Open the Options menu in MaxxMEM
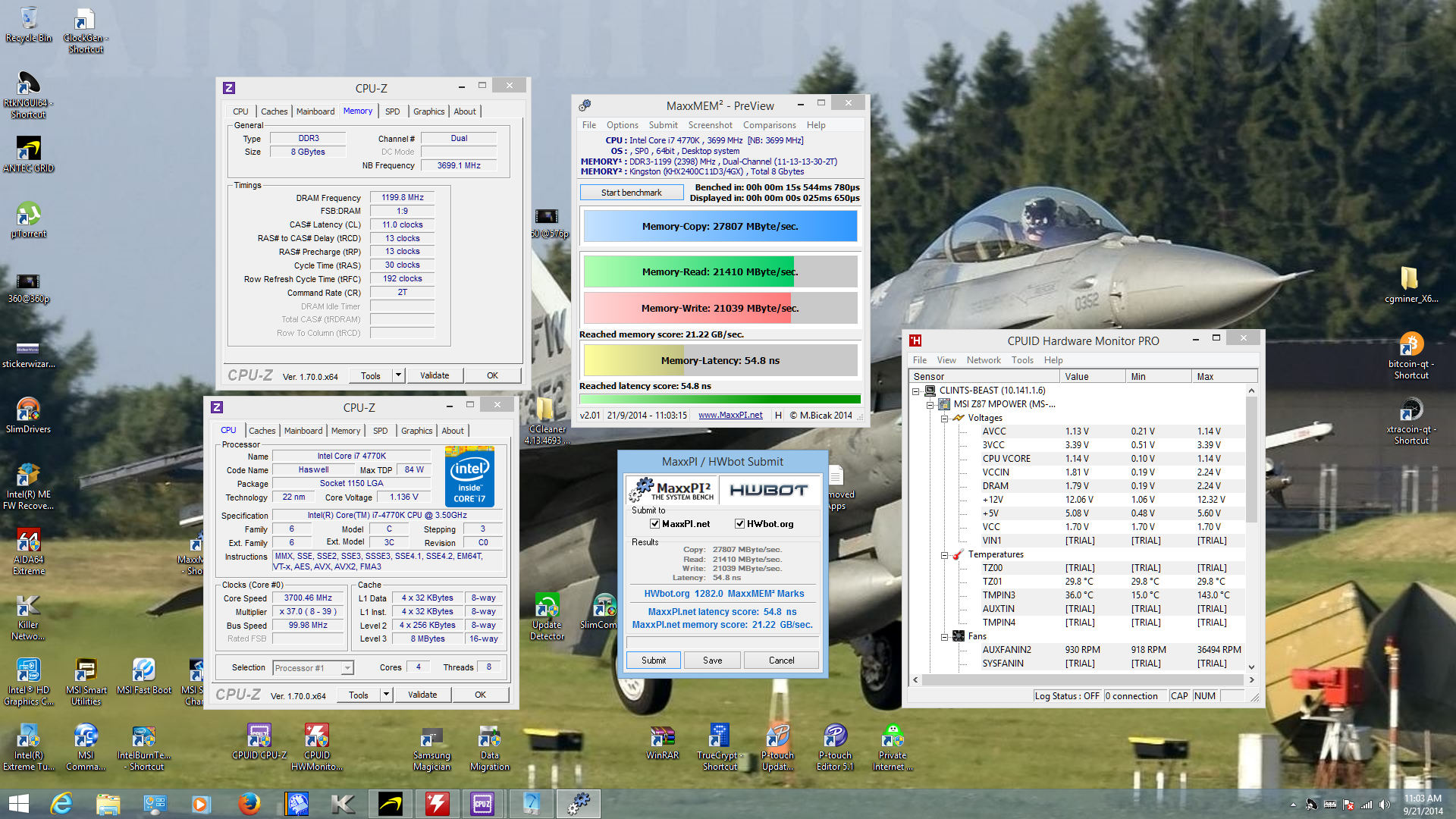The image size is (1456, 819). pyautogui.click(x=623, y=125)
